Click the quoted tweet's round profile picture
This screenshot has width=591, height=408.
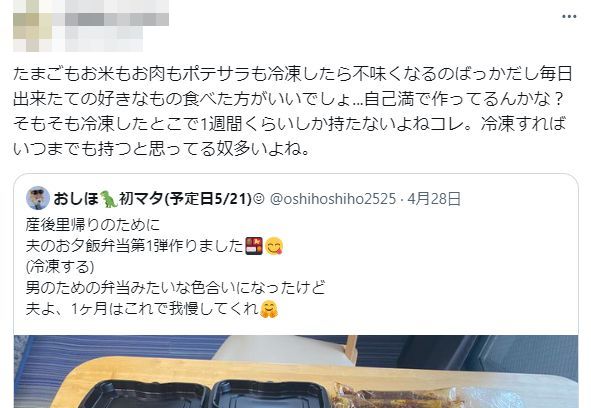tap(38, 198)
